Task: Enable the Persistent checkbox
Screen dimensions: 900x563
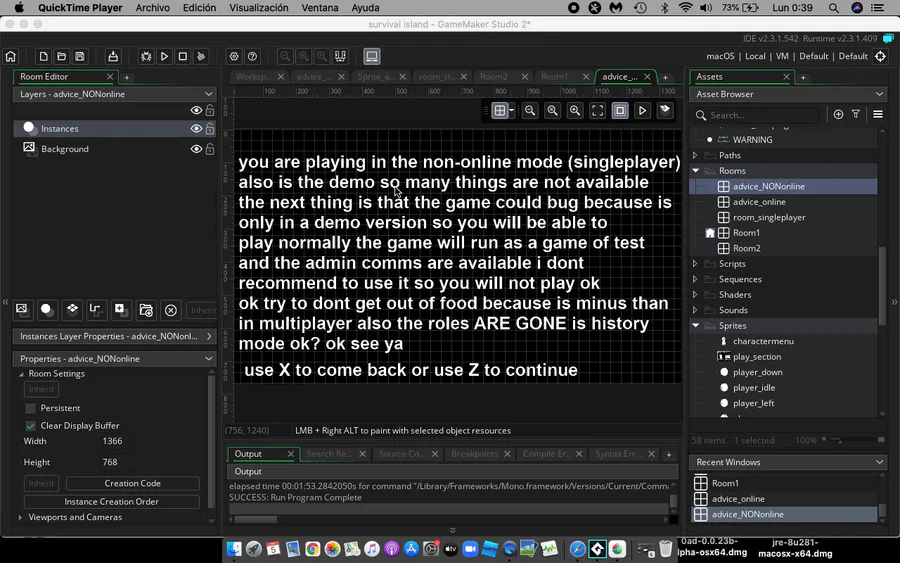Action: 30,408
